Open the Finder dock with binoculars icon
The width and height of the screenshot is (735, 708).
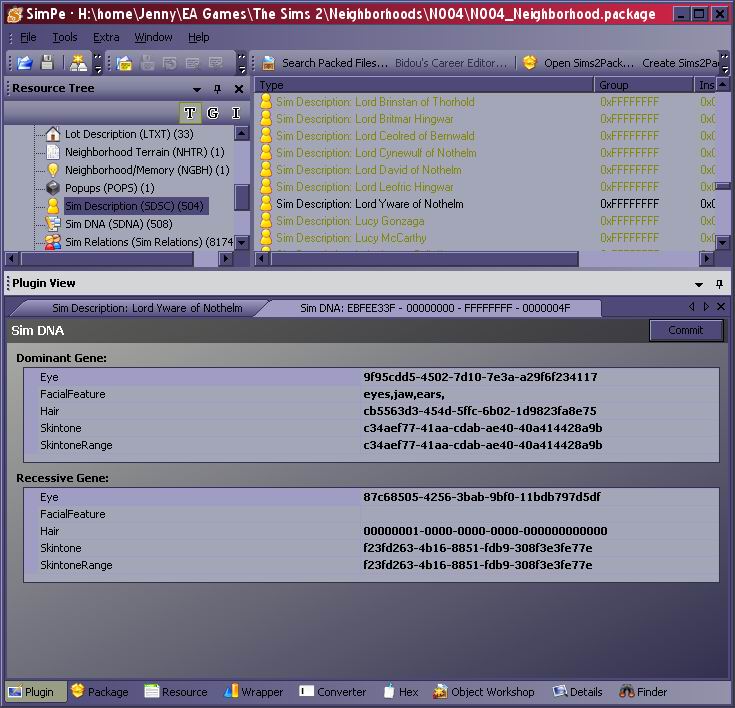[643, 692]
